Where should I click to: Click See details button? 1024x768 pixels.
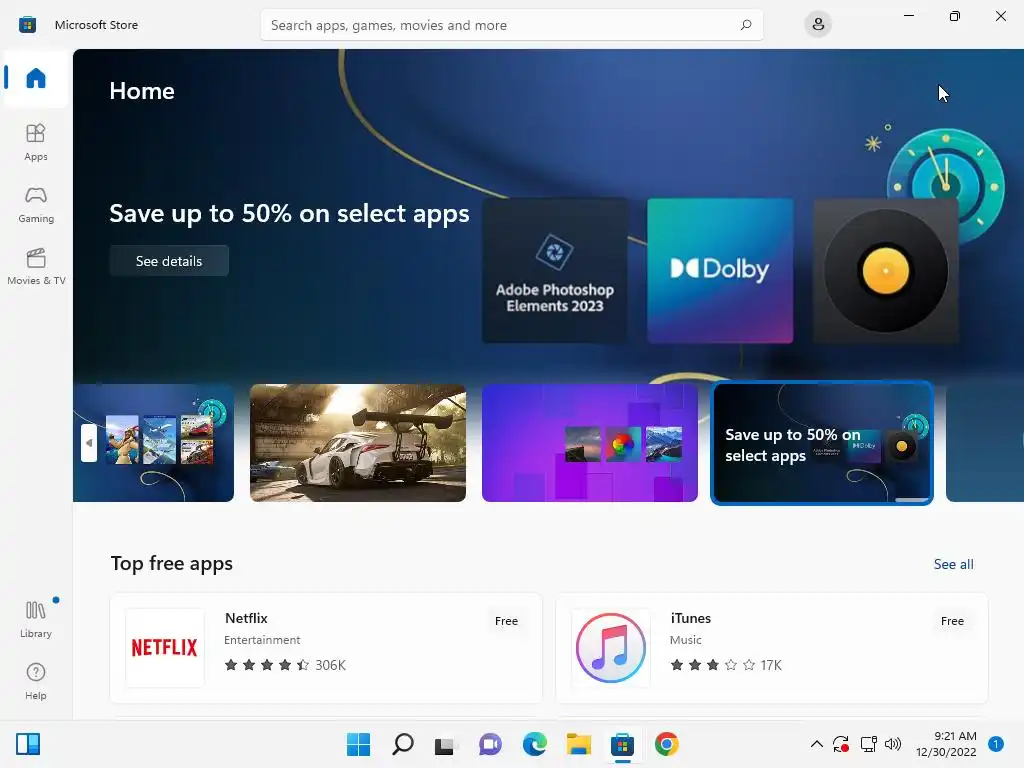169,261
